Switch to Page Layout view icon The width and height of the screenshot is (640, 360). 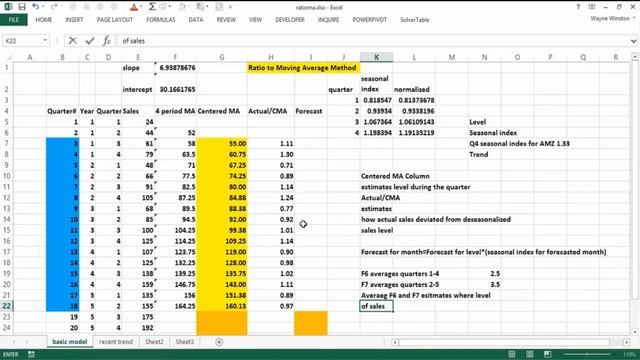(x=529, y=354)
